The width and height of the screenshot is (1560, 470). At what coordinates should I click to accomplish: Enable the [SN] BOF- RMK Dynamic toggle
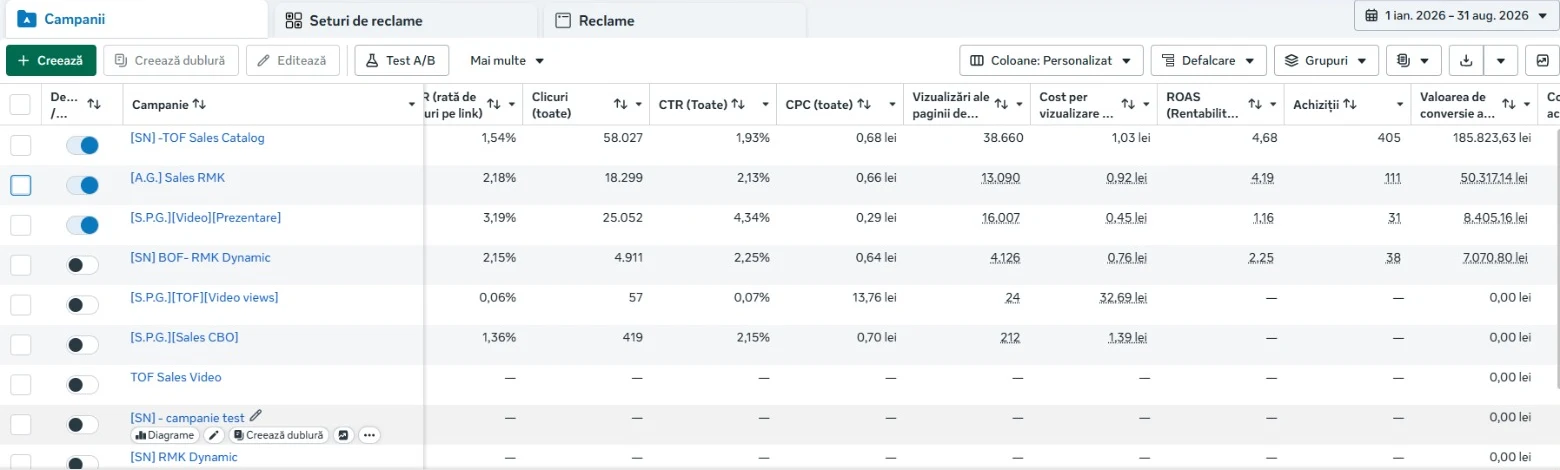[x=82, y=265]
